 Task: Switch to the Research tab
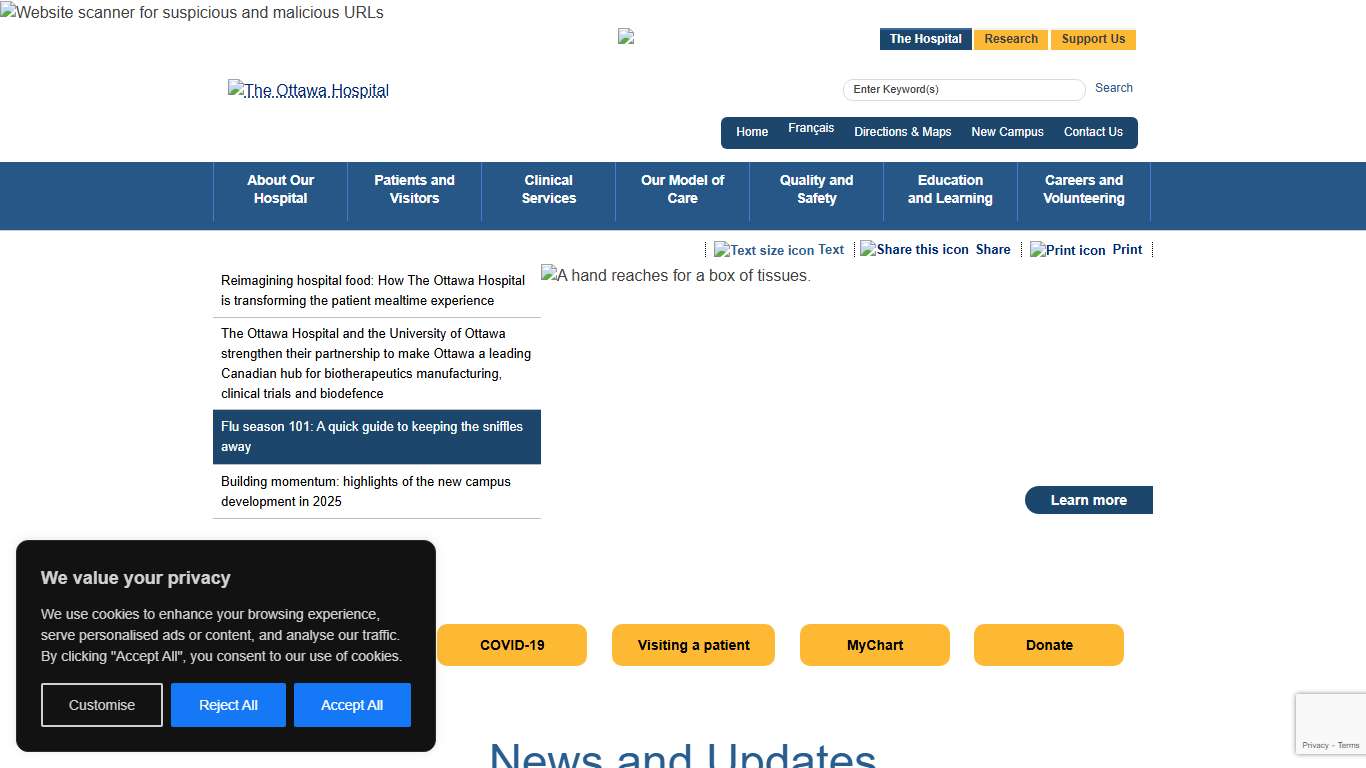pyautogui.click(x=1010, y=39)
